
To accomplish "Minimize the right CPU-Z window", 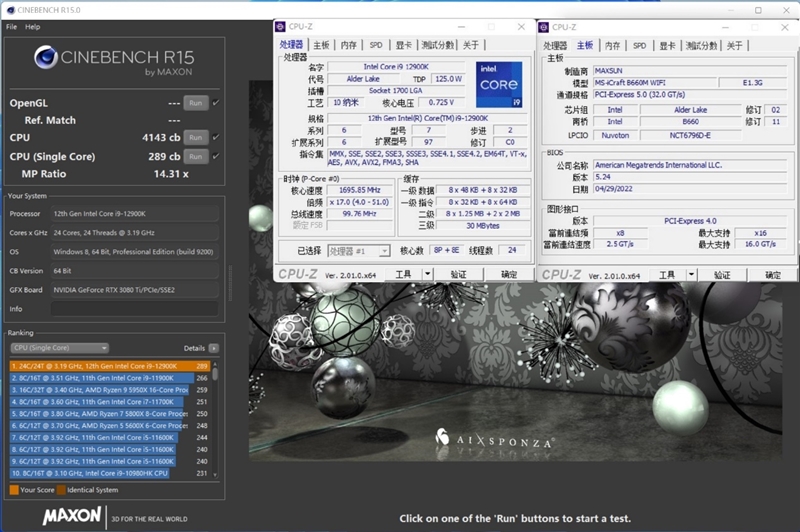I will (x=725, y=27).
